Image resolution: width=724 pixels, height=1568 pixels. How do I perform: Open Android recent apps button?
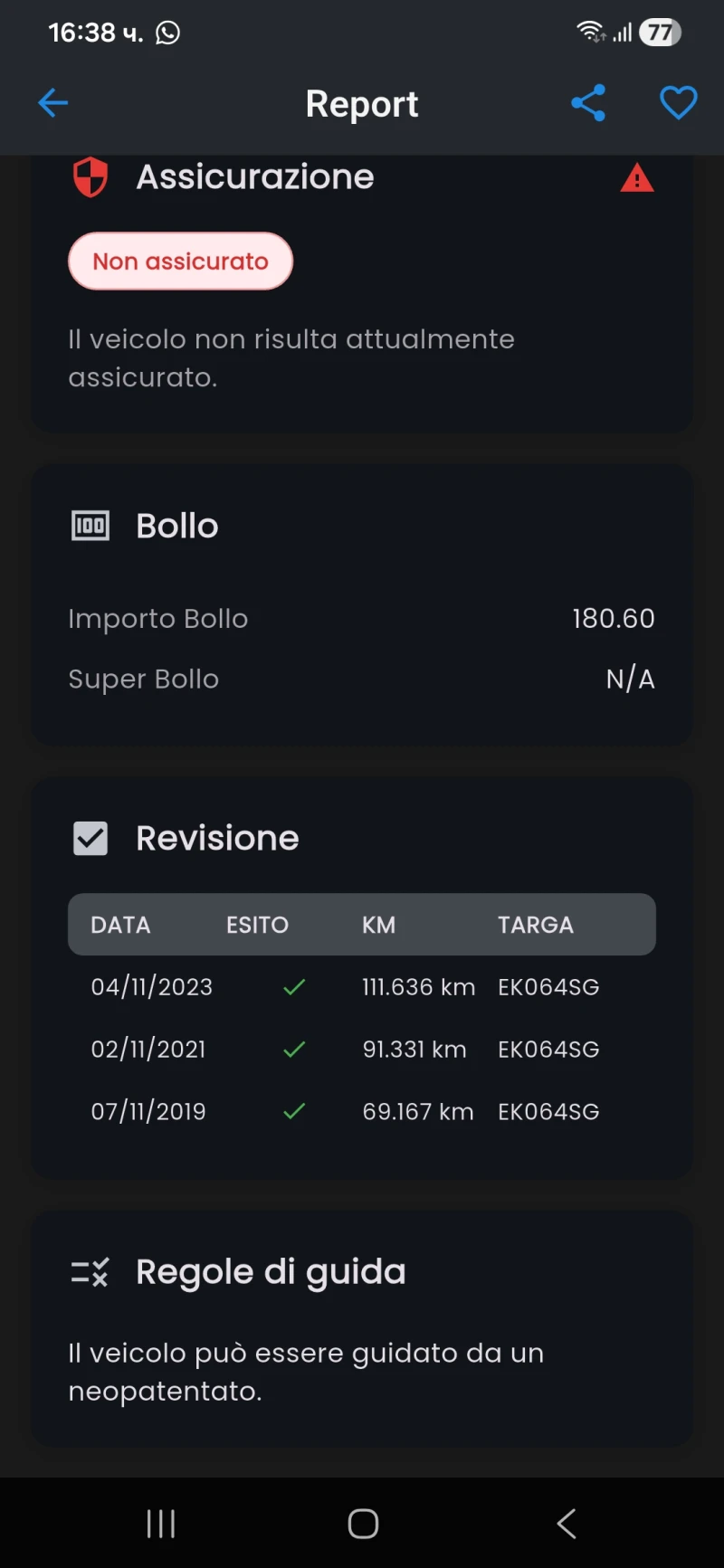click(x=161, y=1524)
